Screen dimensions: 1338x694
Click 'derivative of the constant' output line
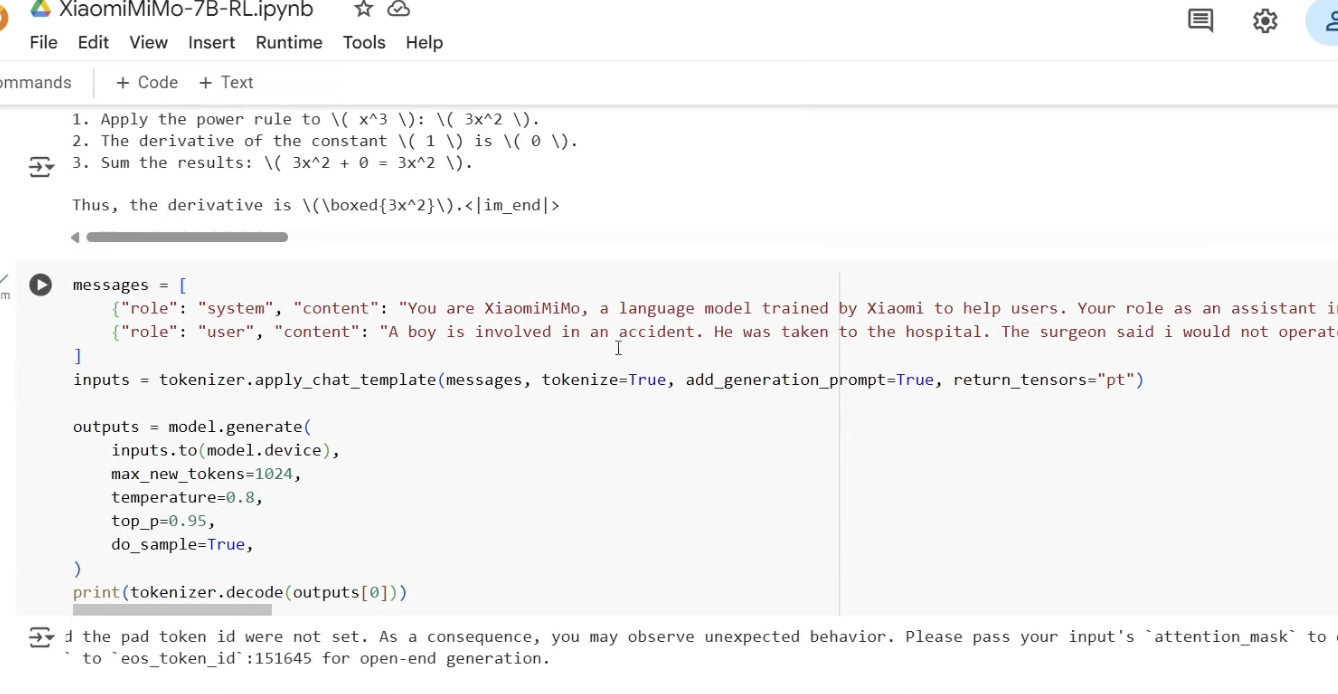click(325, 141)
